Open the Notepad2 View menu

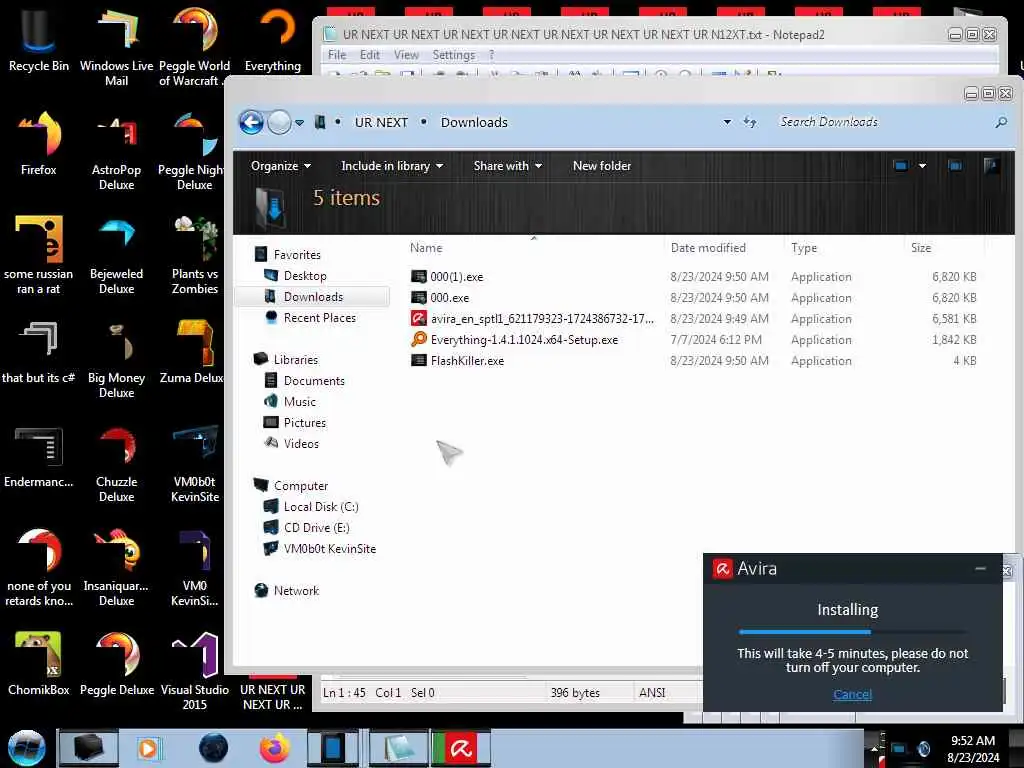coord(406,55)
